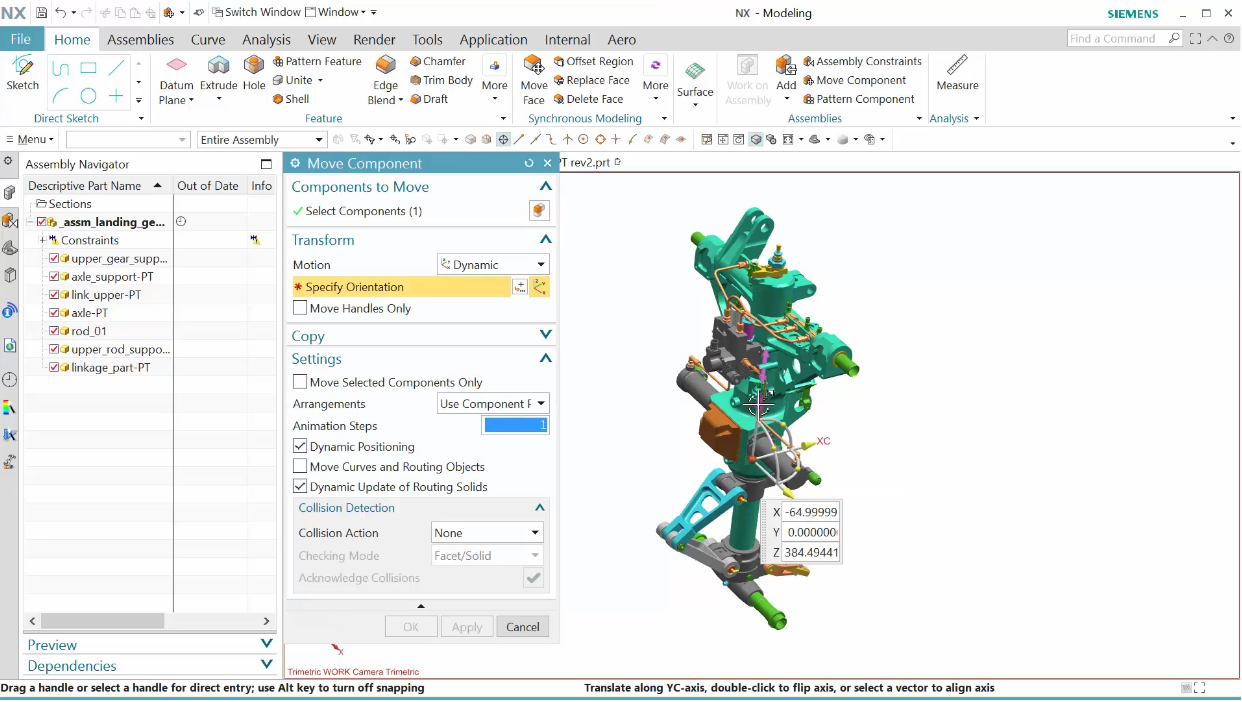Click the Cancel button

tap(522, 627)
